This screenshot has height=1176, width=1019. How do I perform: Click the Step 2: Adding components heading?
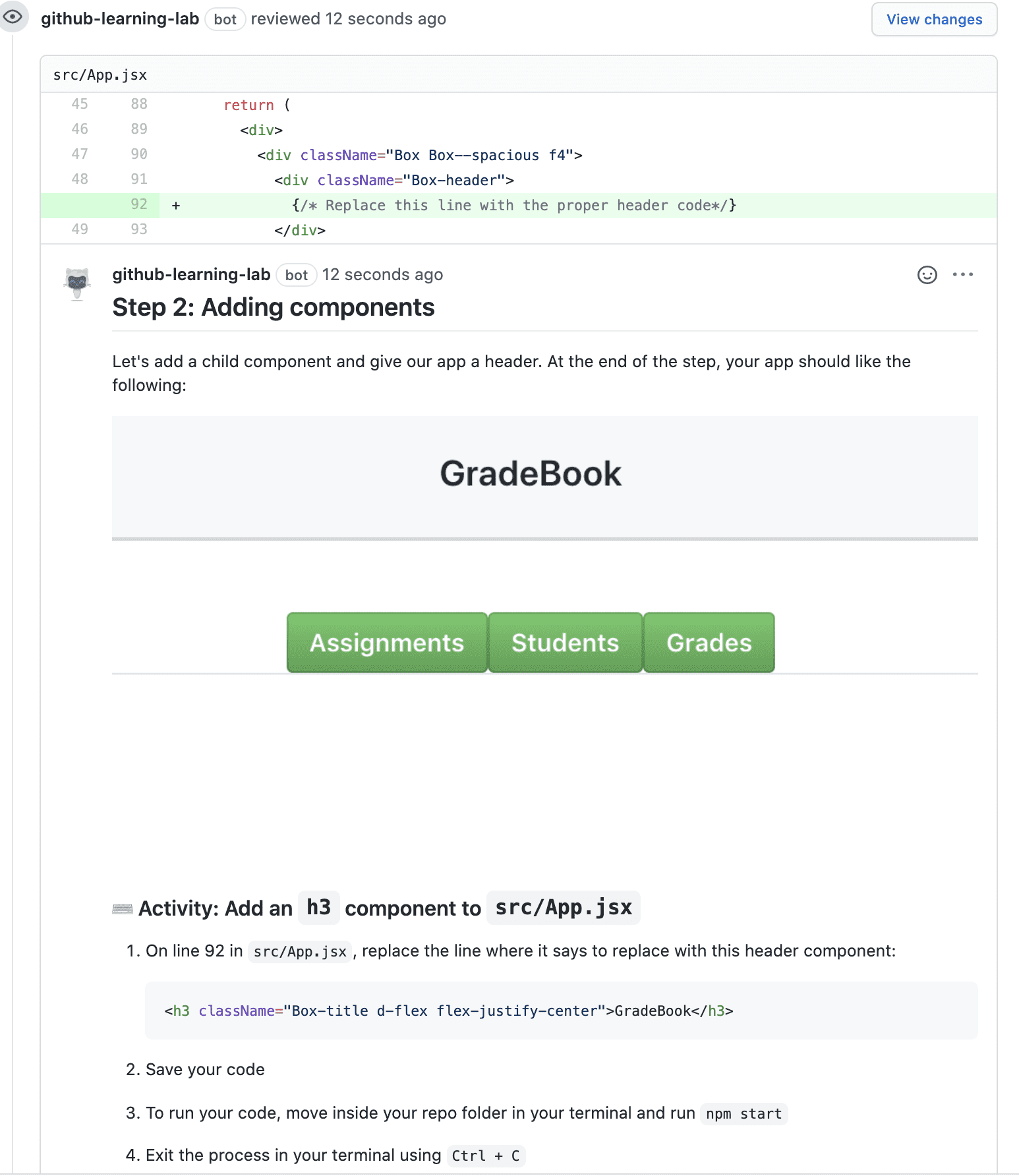click(274, 308)
